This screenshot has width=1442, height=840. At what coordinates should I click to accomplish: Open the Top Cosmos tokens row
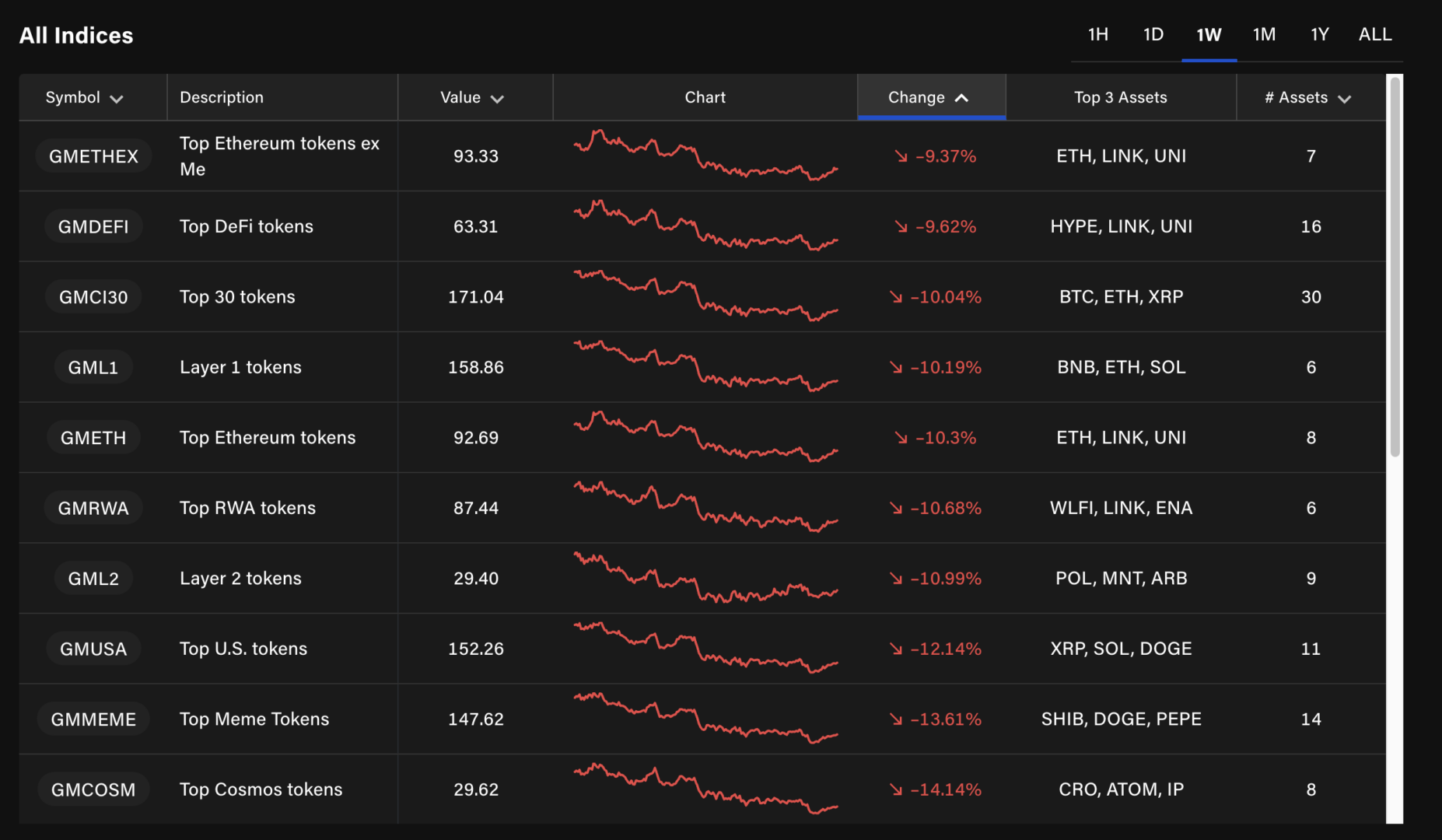point(261,789)
